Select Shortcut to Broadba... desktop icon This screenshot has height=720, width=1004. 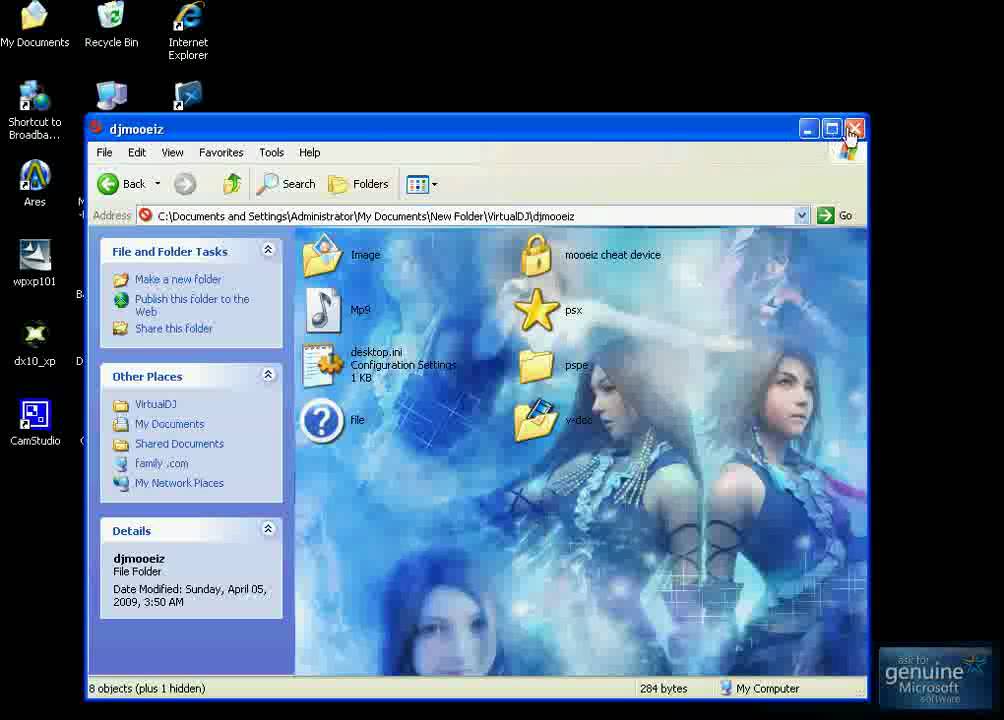coord(35,110)
